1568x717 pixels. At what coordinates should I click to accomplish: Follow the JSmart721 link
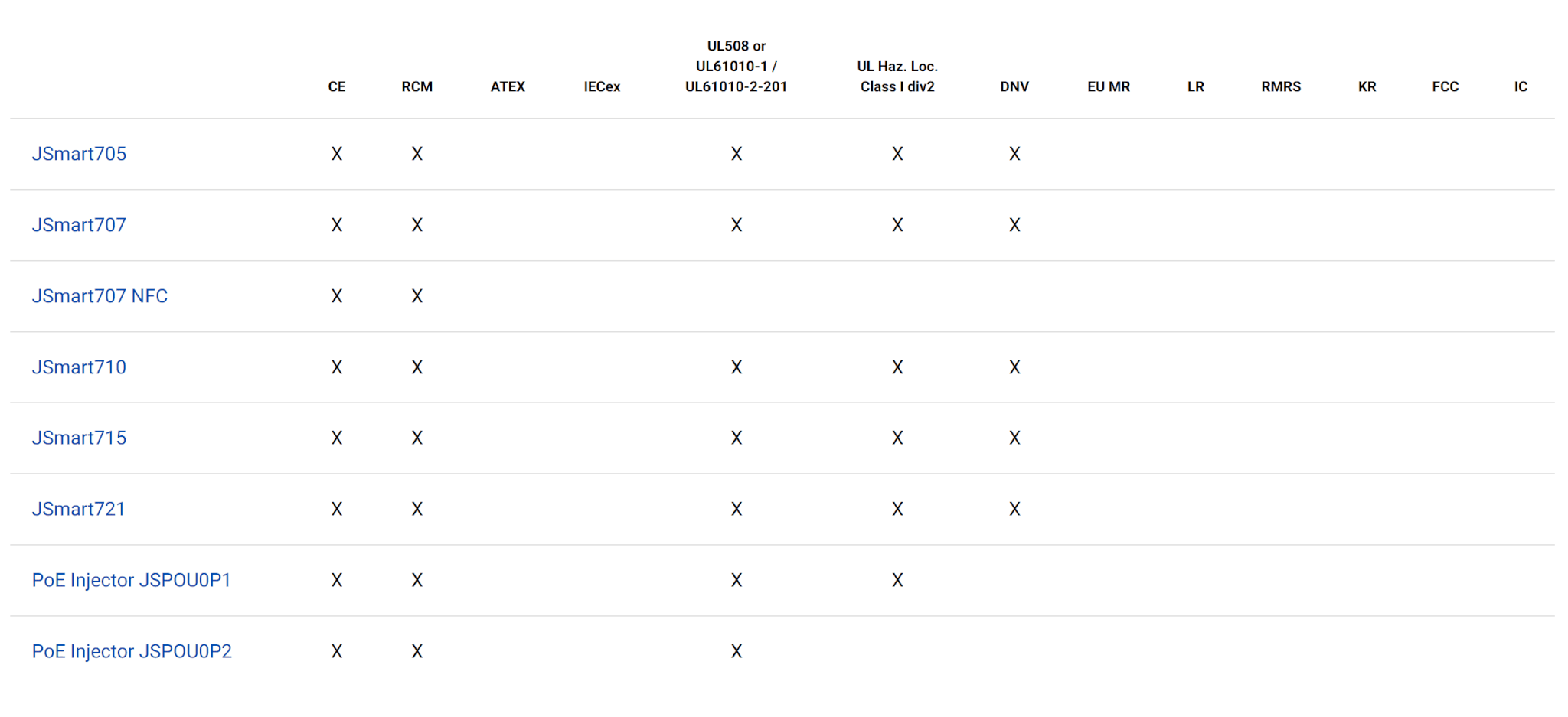tap(78, 509)
